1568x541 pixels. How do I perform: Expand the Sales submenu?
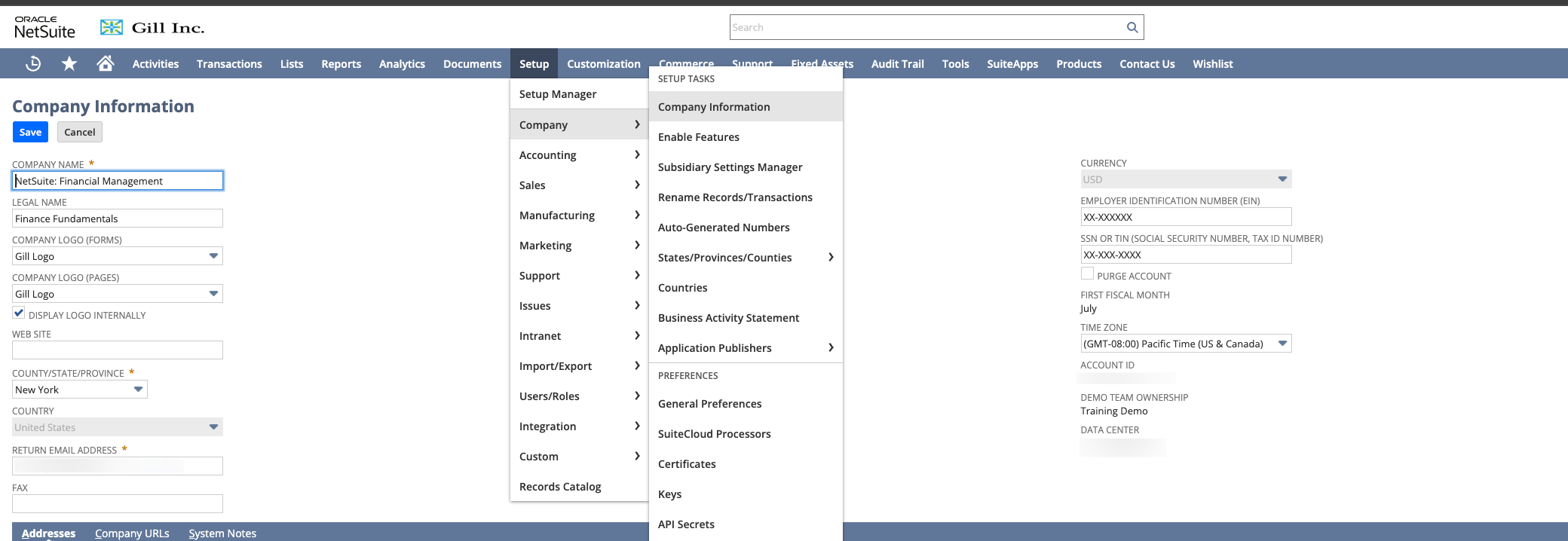(579, 185)
